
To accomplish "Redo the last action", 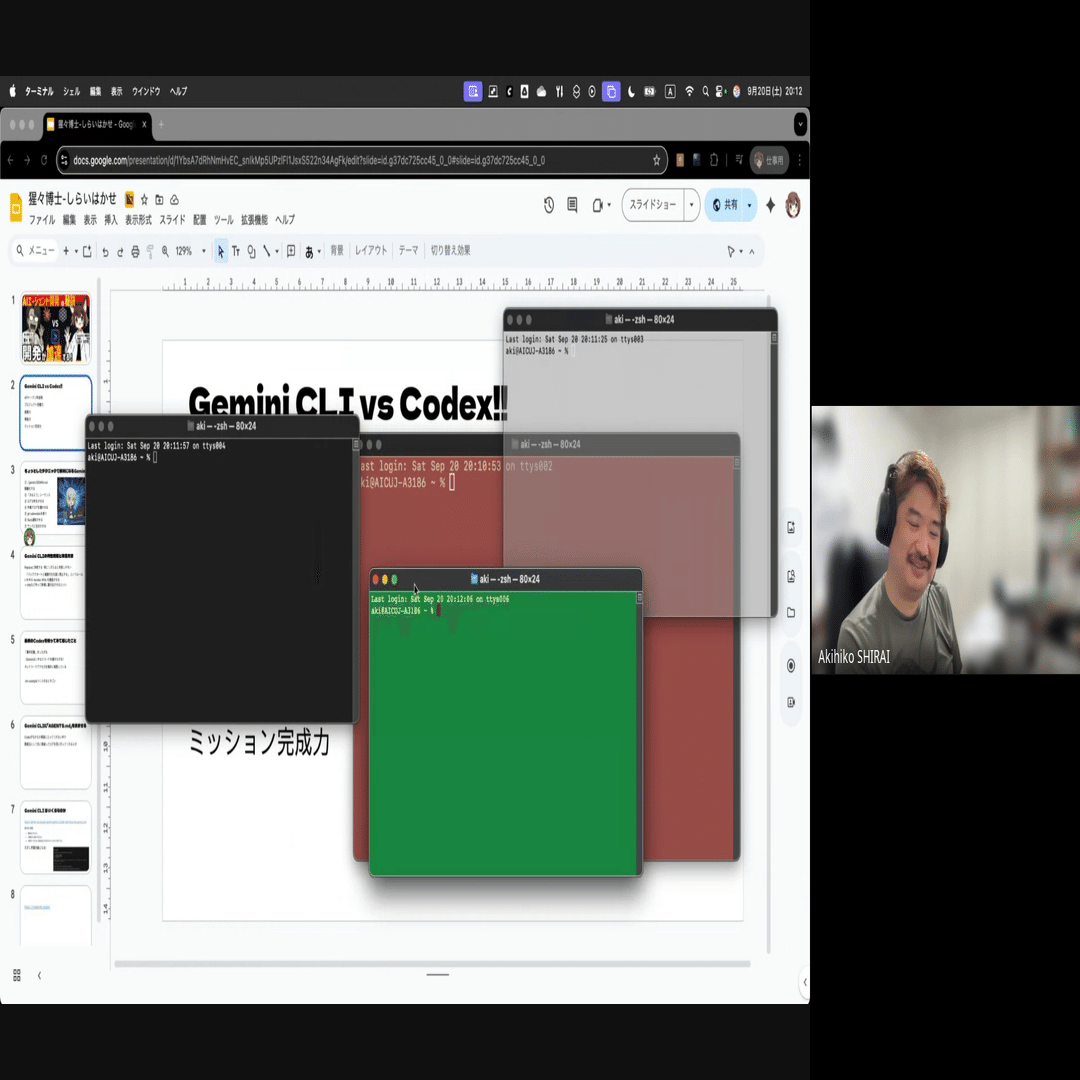I will pyautogui.click(x=120, y=251).
